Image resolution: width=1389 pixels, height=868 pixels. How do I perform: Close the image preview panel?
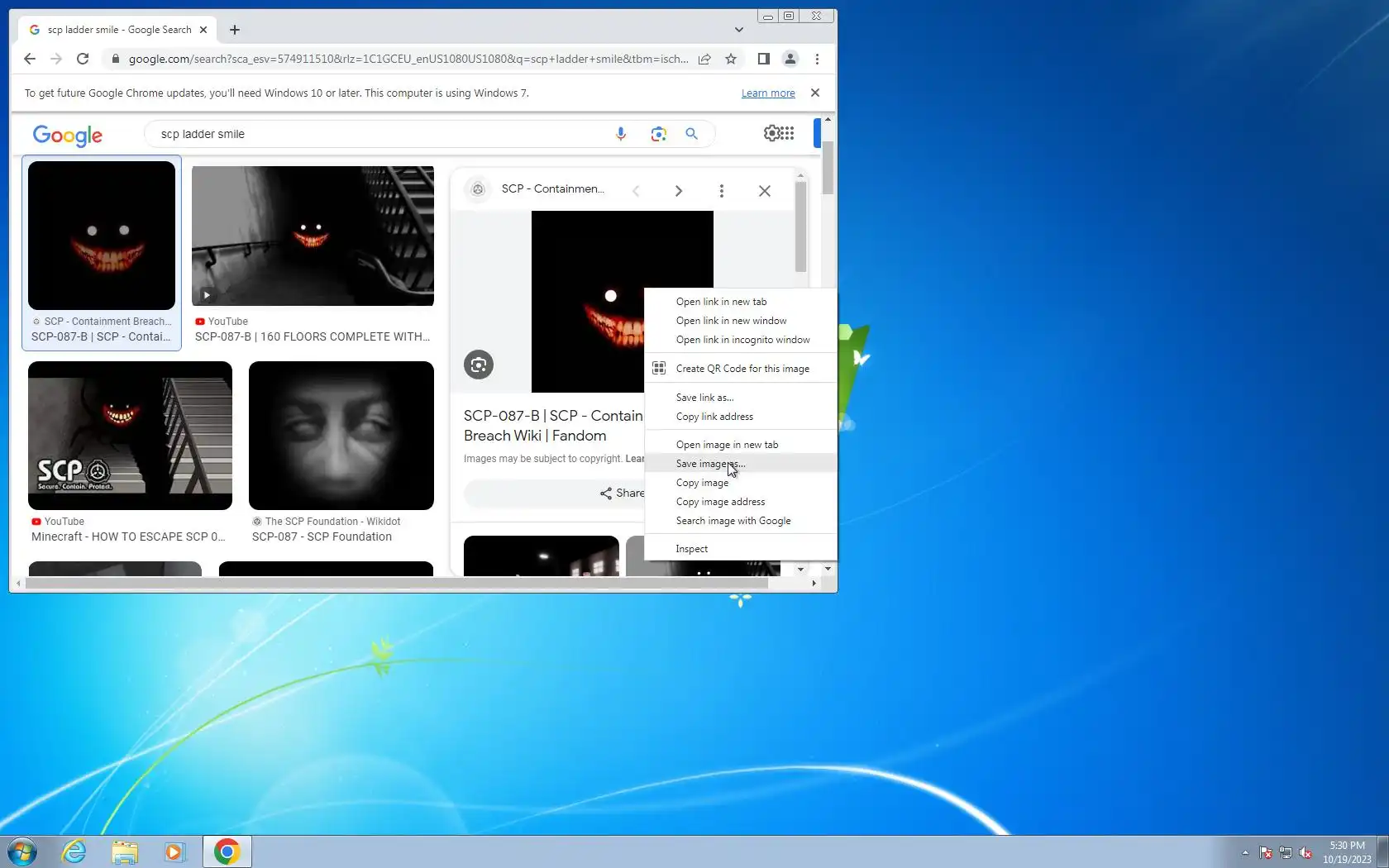pos(765,191)
